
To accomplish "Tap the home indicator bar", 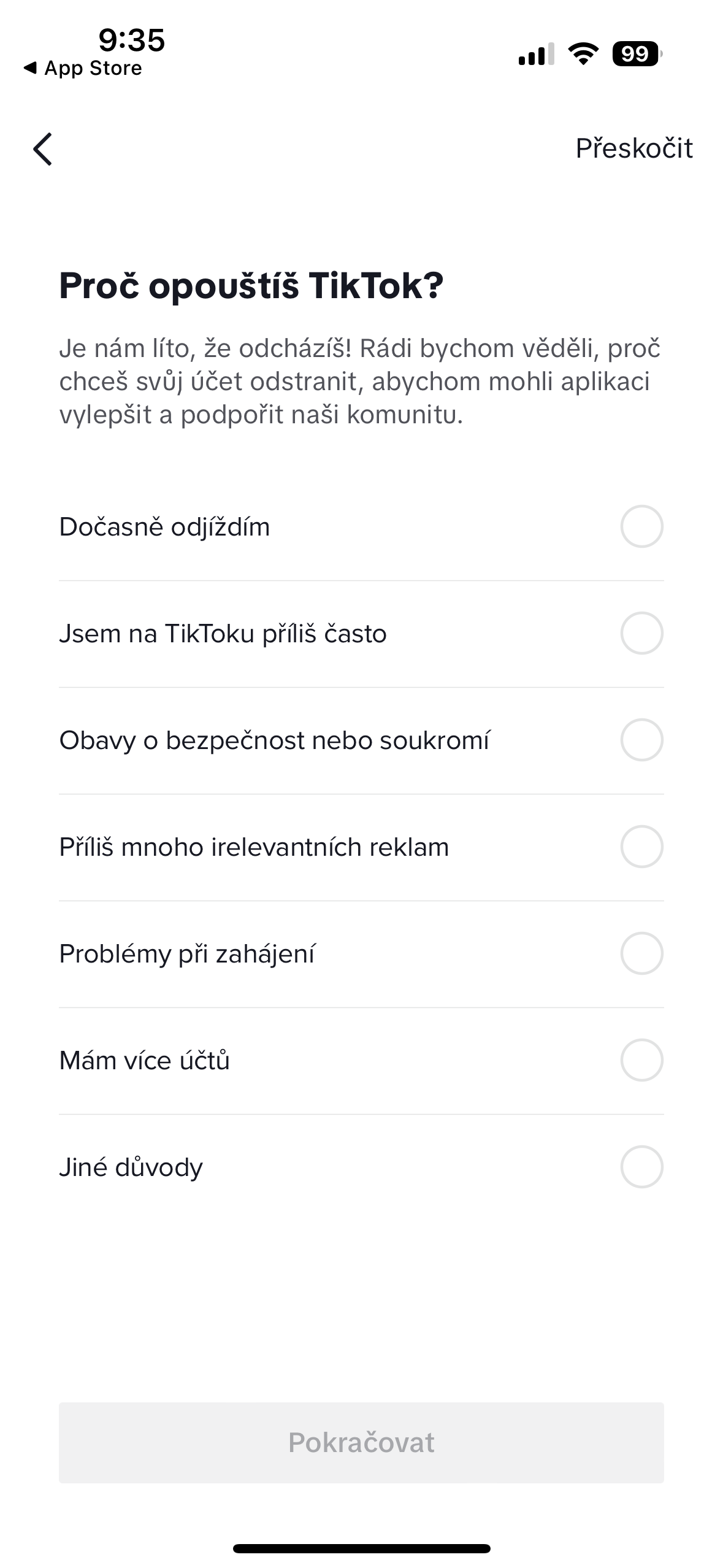I will click(x=361, y=1548).
